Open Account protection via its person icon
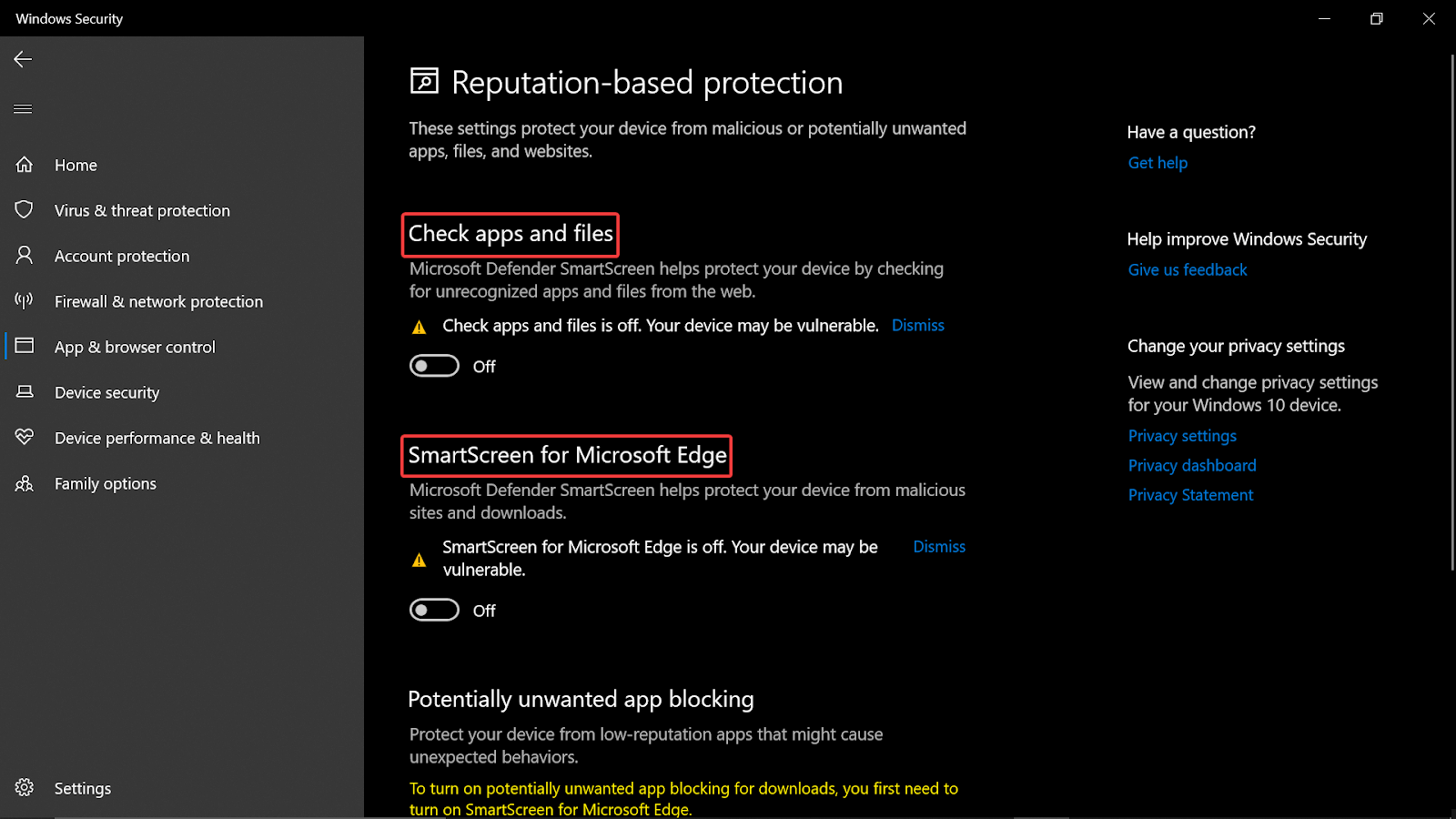 [x=24, y=255]
